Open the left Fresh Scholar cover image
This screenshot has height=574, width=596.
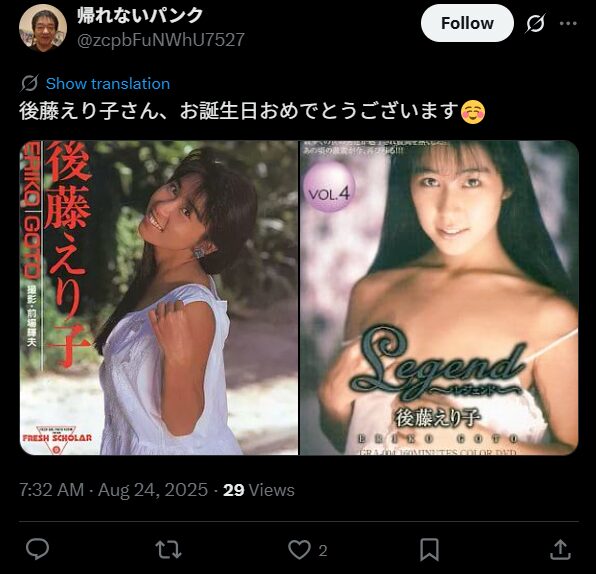(x=159, y=298)
